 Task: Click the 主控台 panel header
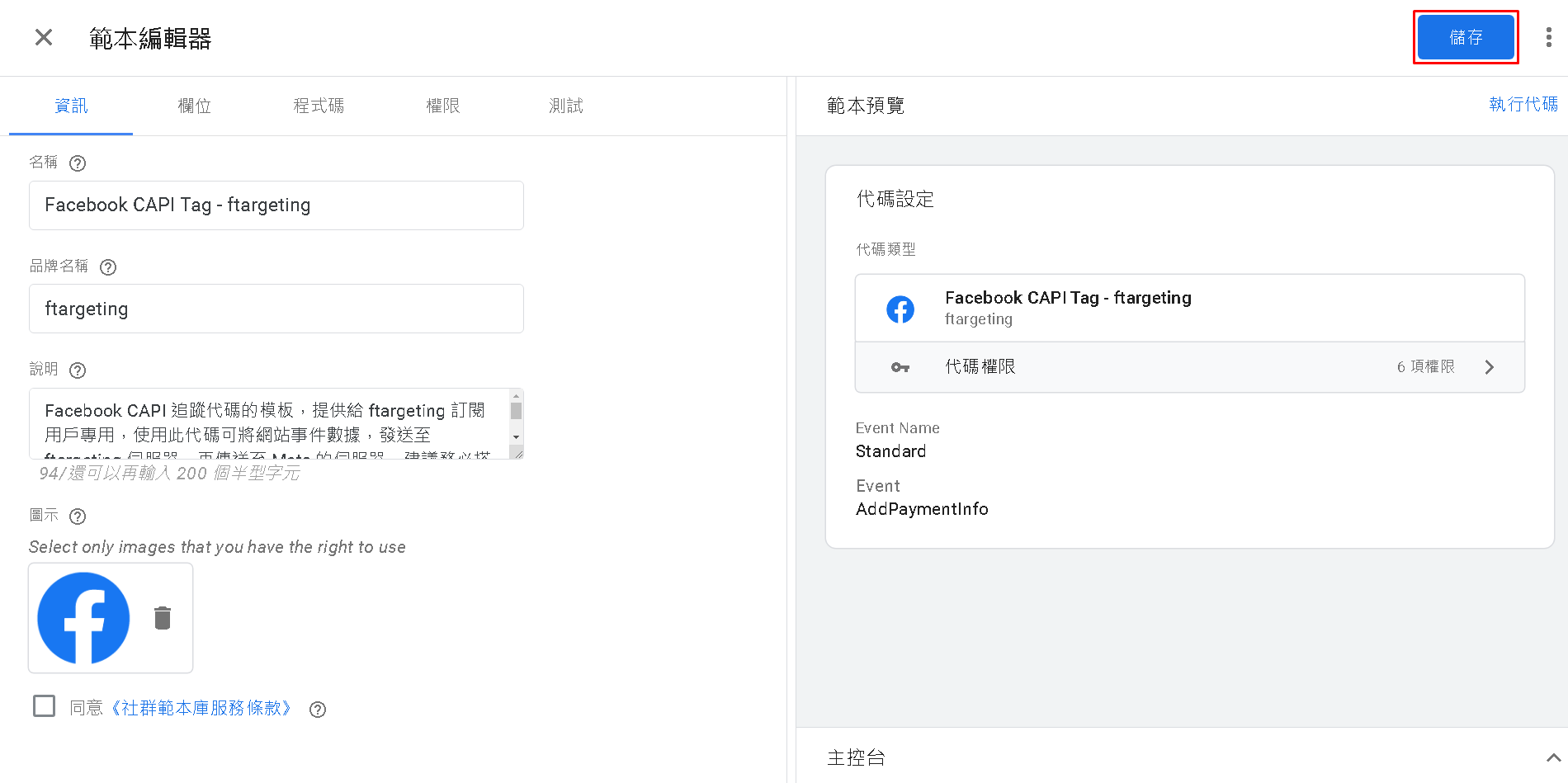pos(1182,756)
